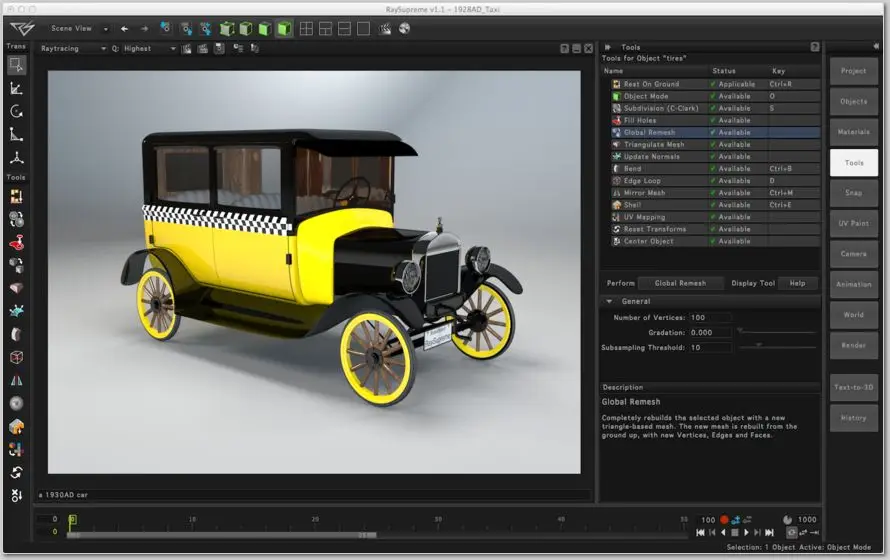
Task: Open the Render panel tab
Action: pyautogui.click(x=853, y=345)
